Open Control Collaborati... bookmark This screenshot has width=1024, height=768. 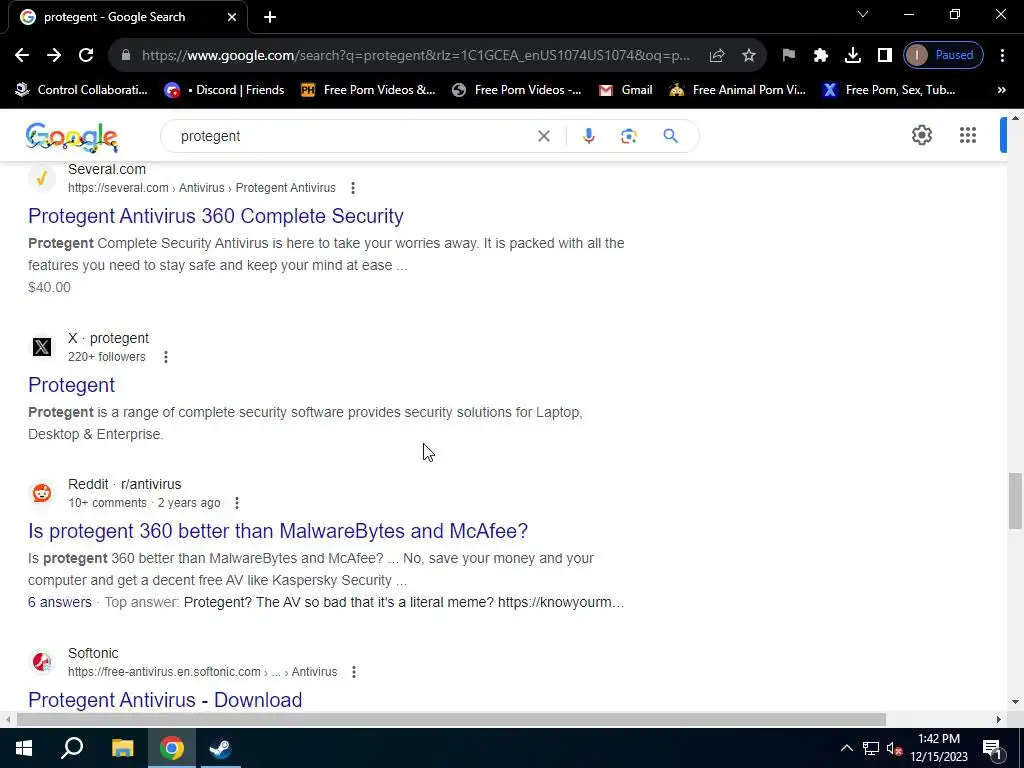(x=82, y=90)
